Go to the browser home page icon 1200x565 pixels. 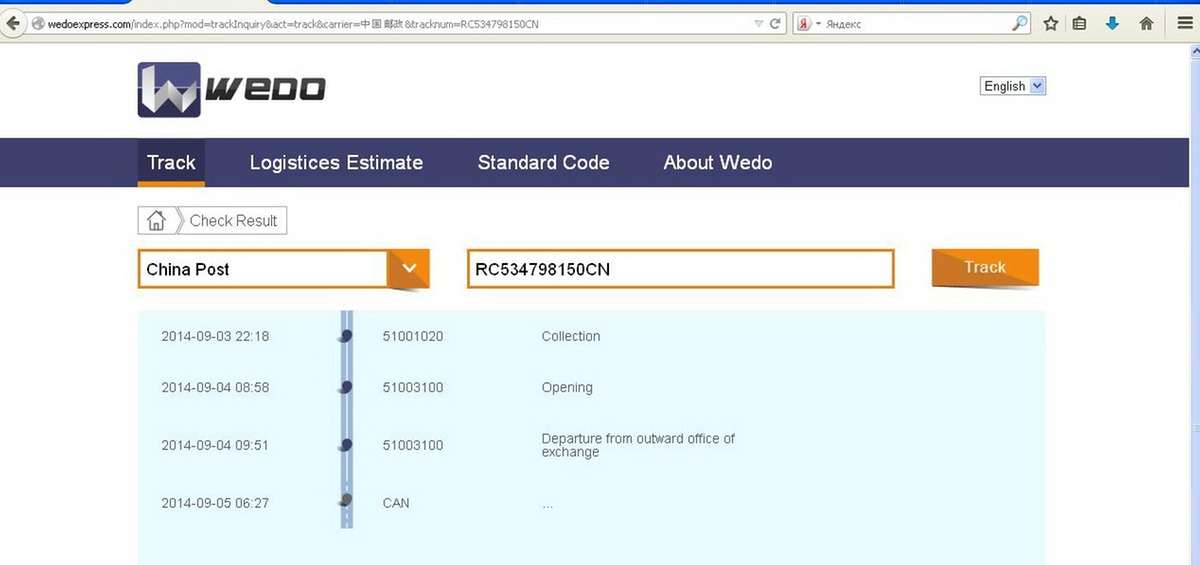click(1146, 24)
